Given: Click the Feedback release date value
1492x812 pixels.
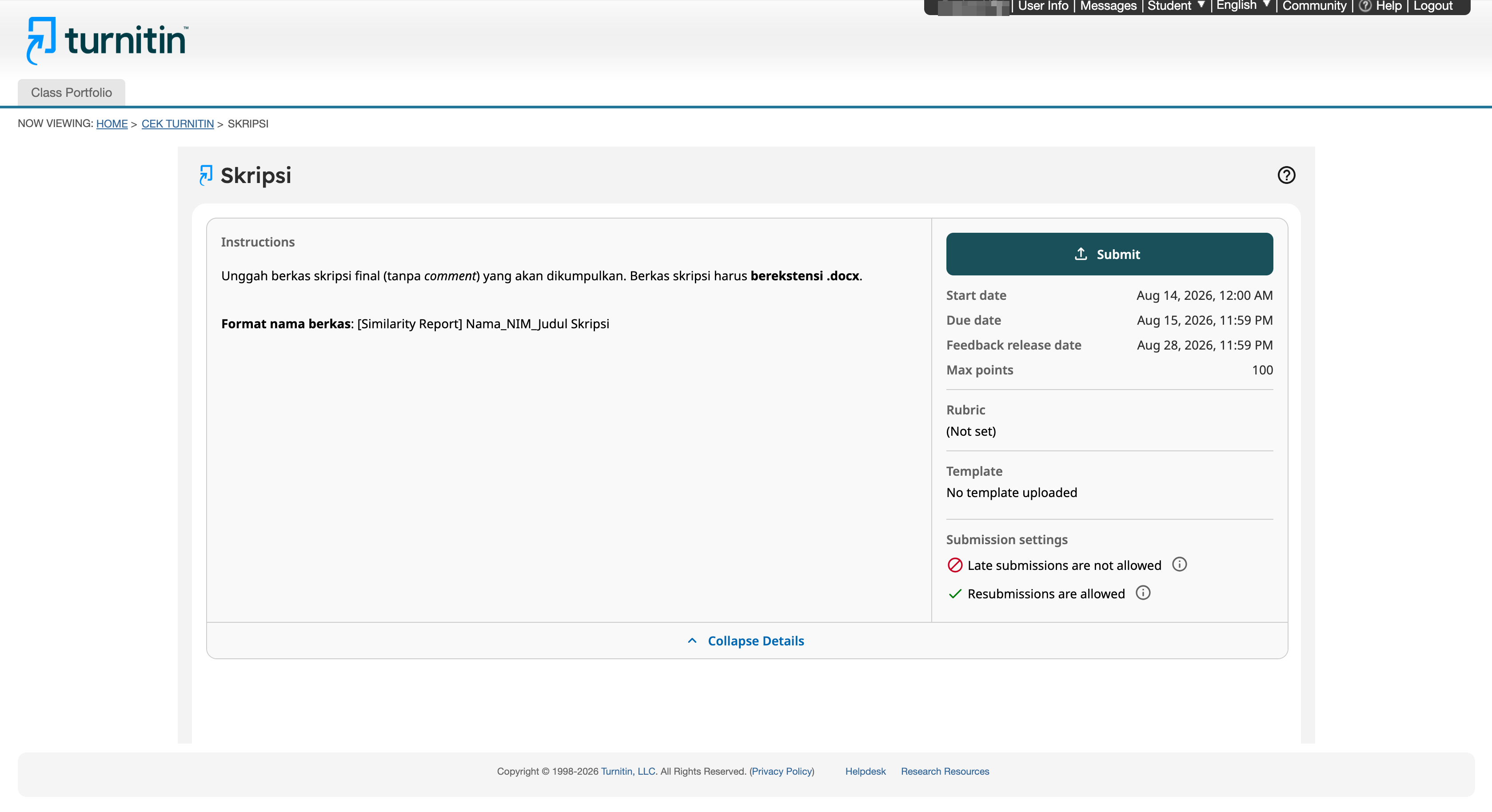Looking at the screenshot, I should (1205, 345).
